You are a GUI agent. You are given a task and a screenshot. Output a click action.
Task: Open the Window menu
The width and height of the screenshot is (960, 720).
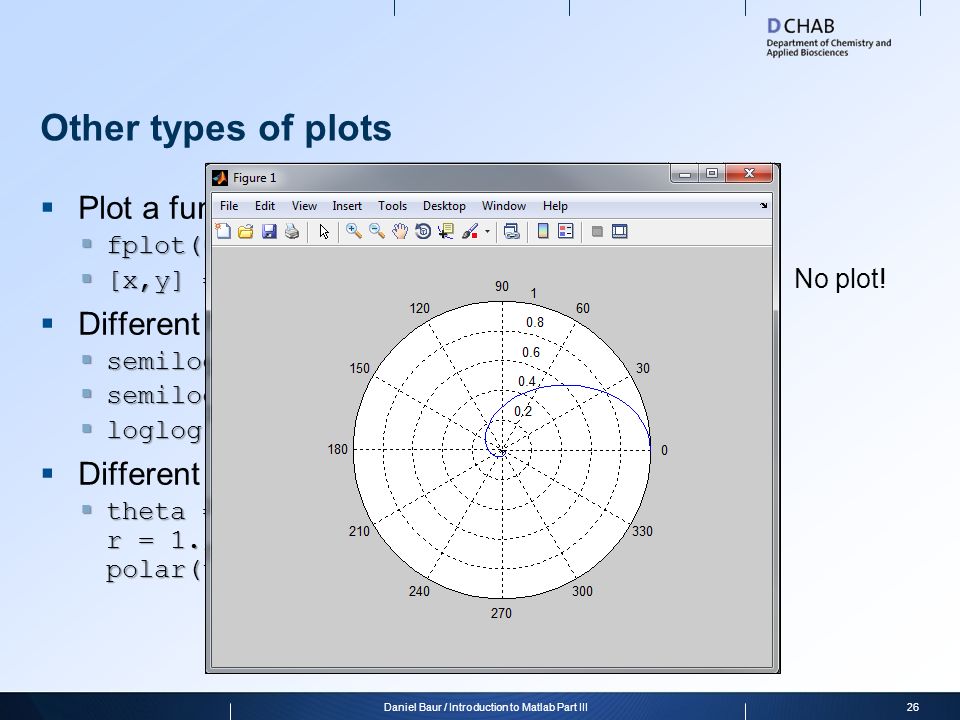503,206
